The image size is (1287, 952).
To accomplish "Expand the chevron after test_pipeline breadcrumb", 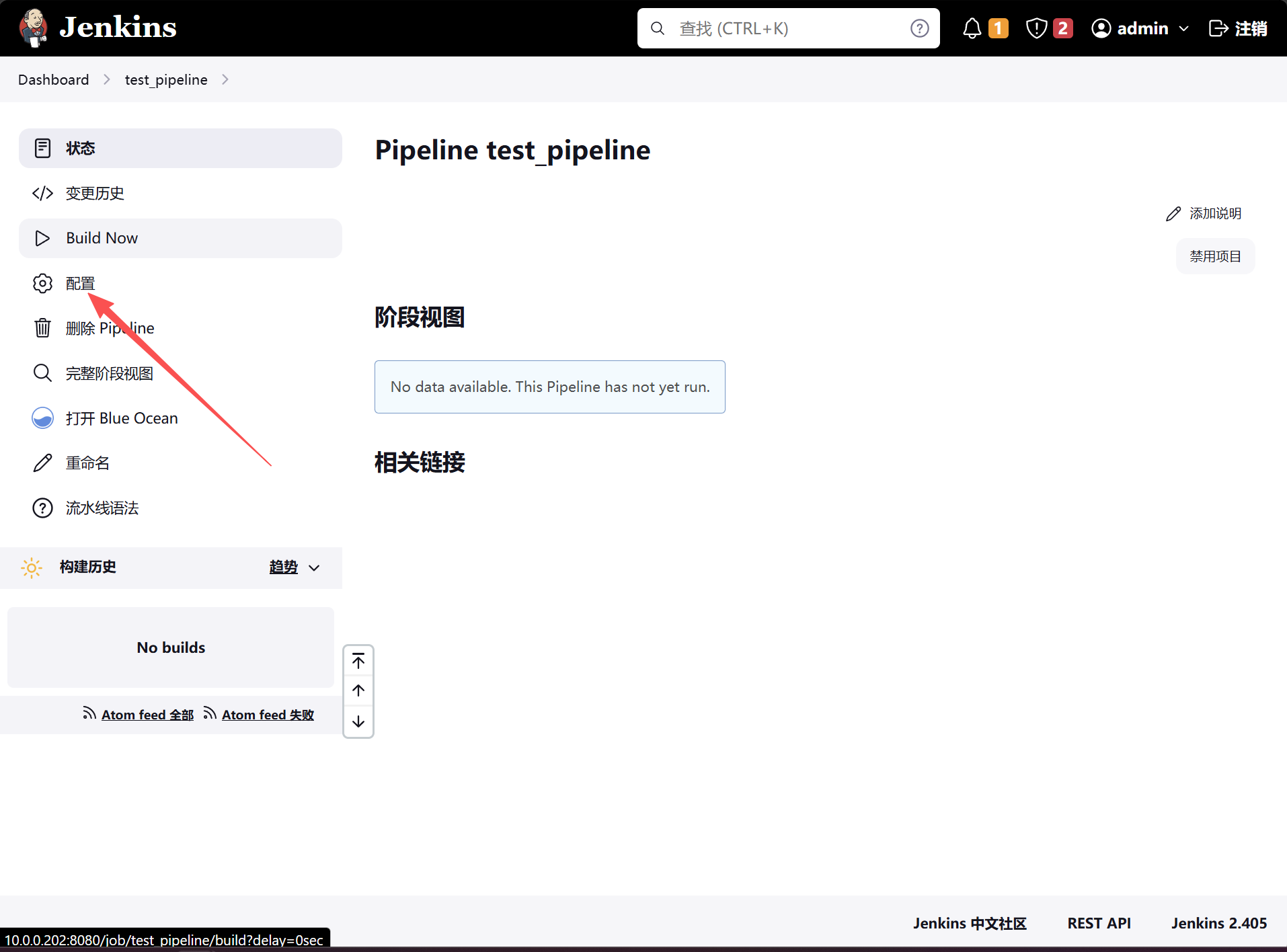I will click(x=225, y=79).
